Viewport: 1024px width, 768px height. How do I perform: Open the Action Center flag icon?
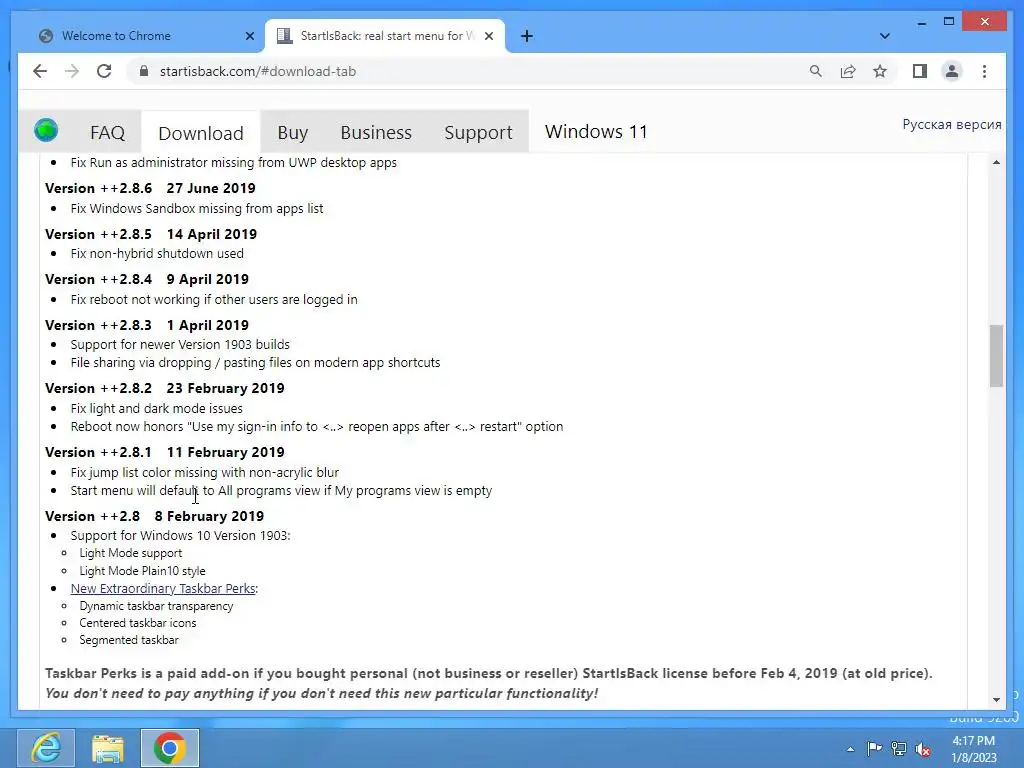pyautogui.click(x=874, y=748)
